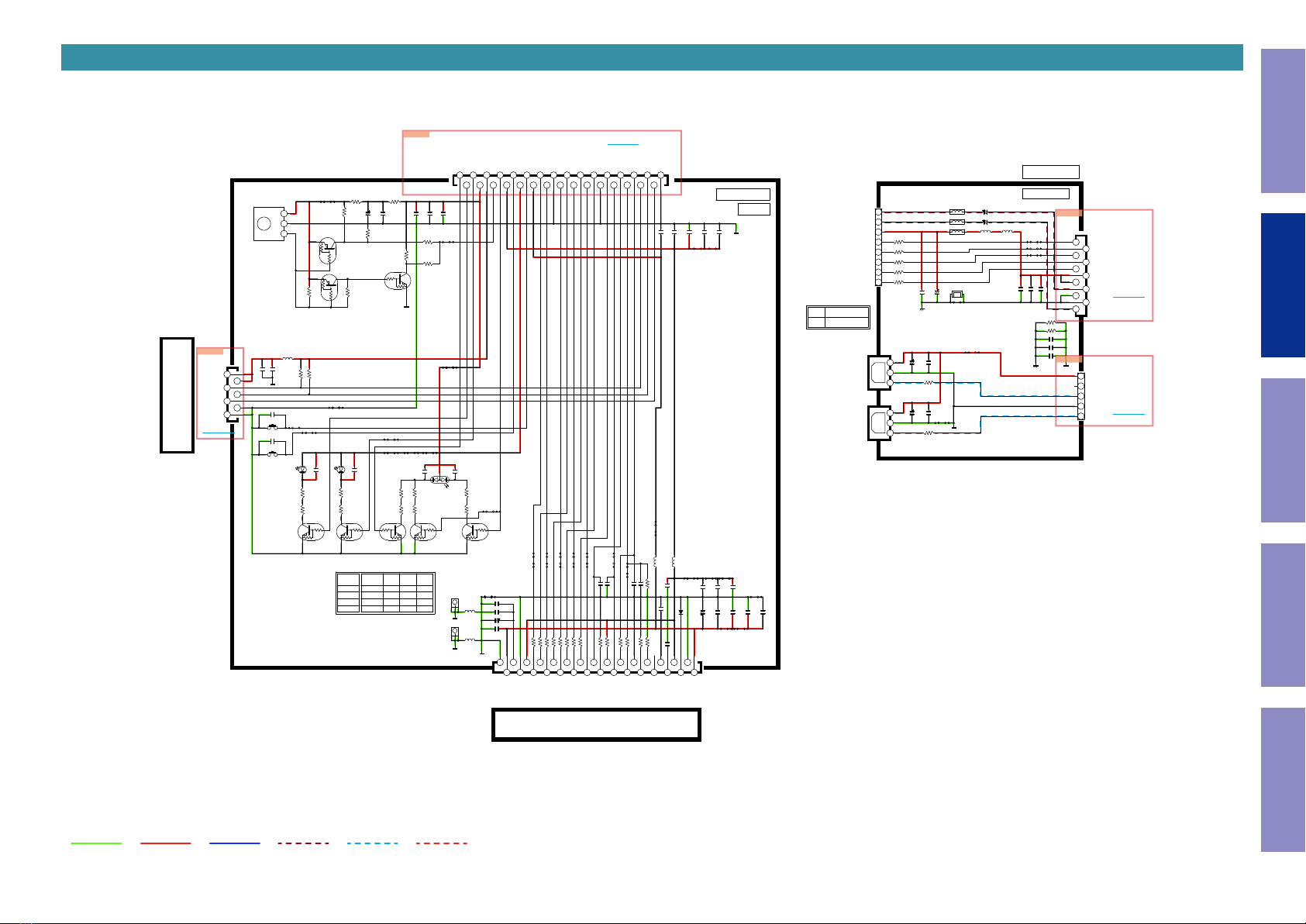Select lone transistor right of stacked transistor pair
1306x924 pixels.
coord(397,281)
